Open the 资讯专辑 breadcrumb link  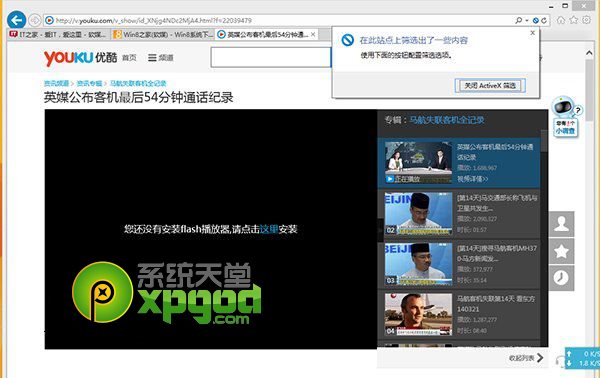coord(89,83)
